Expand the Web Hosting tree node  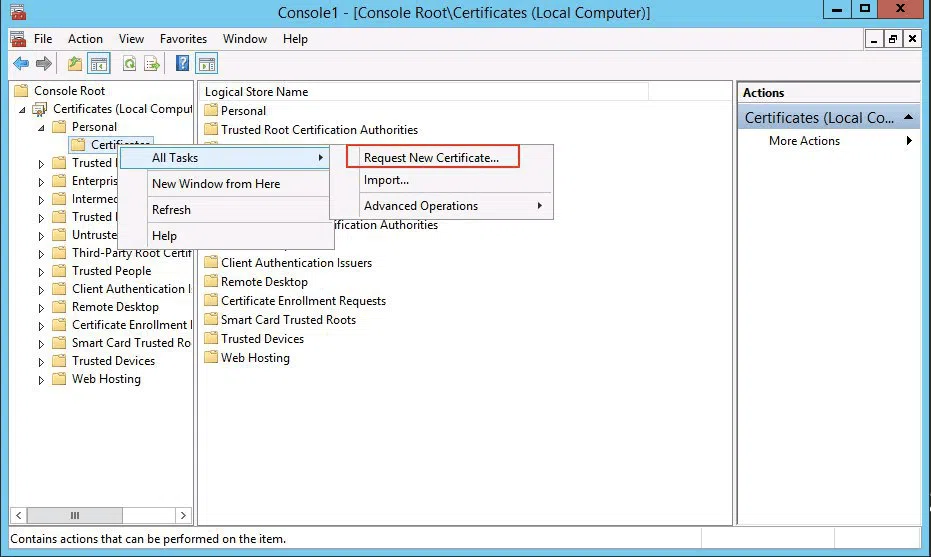pyautogui.click(x=41, y=380)
